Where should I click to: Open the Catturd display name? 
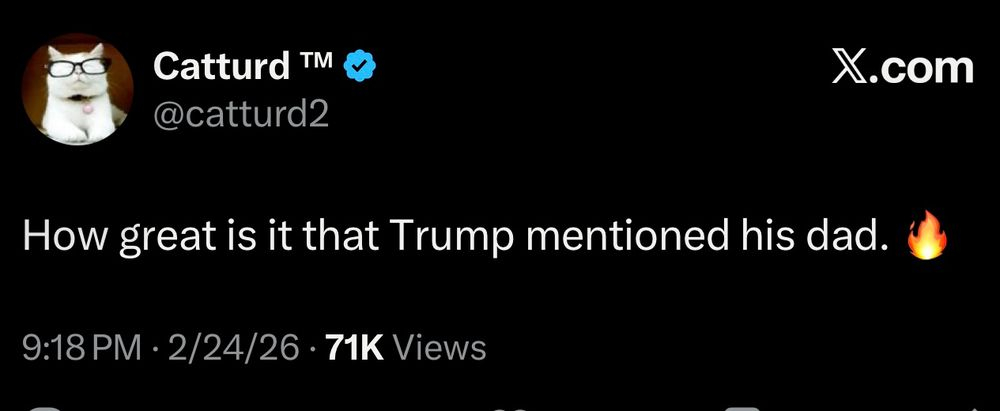pos(220,67)
